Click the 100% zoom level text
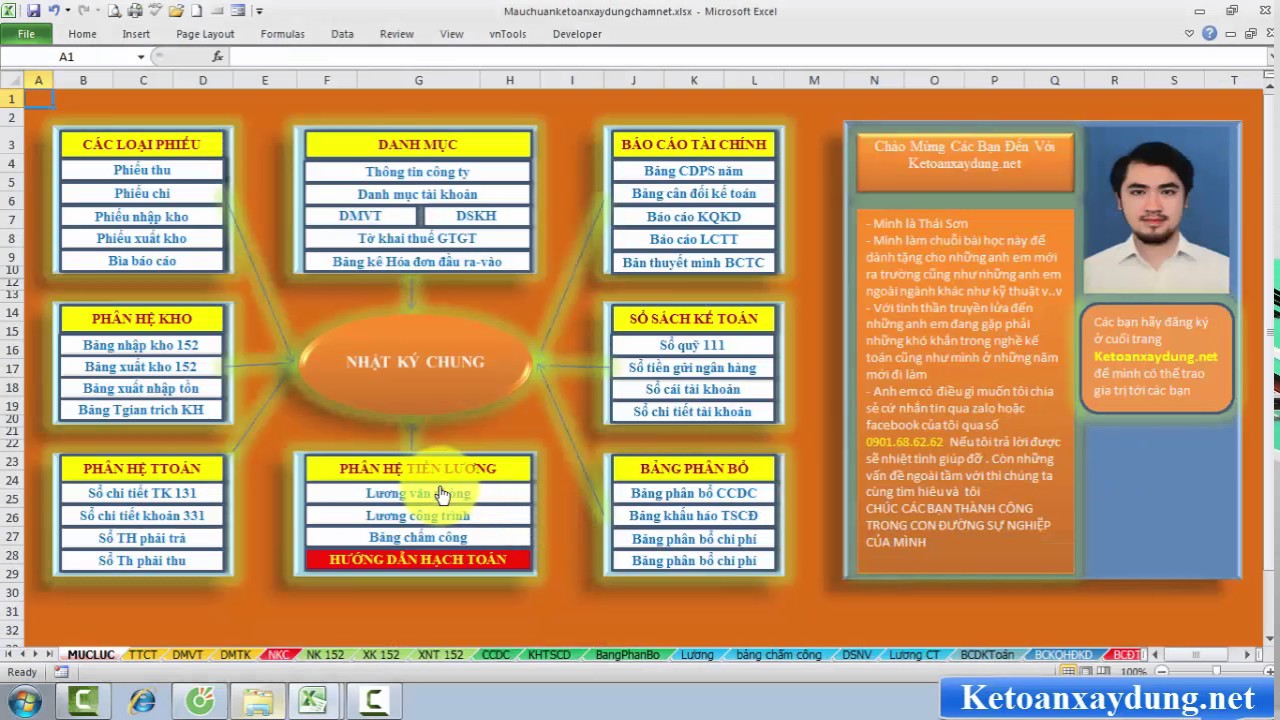The height and width of the screenshot is (720, 1280). tap(1133, 672)
